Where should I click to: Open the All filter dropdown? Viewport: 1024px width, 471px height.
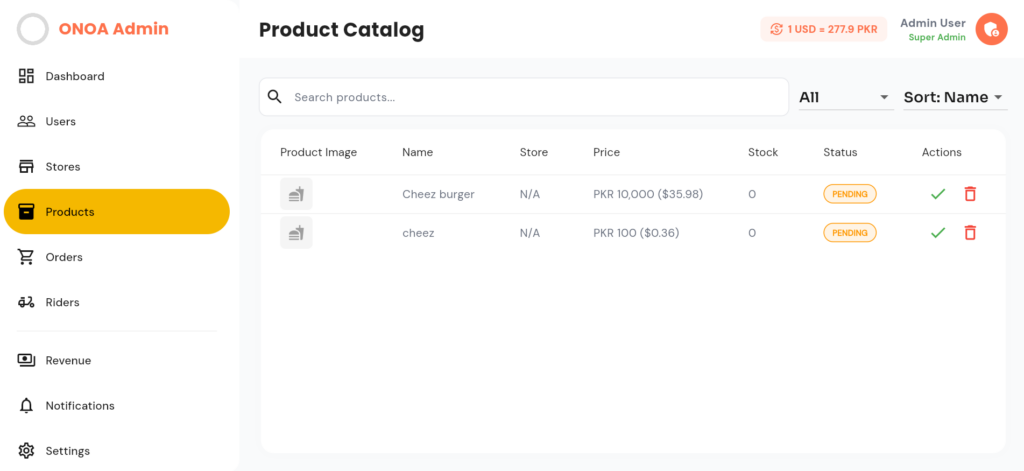846,97
